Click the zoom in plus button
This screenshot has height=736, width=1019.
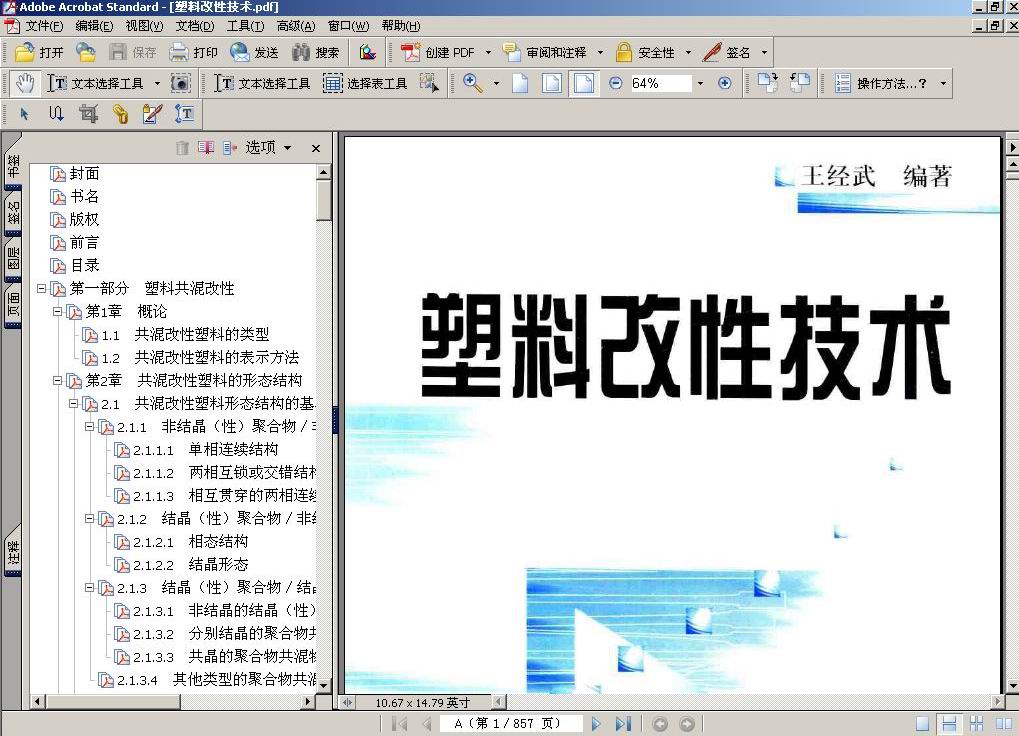[x=725, y=83]
